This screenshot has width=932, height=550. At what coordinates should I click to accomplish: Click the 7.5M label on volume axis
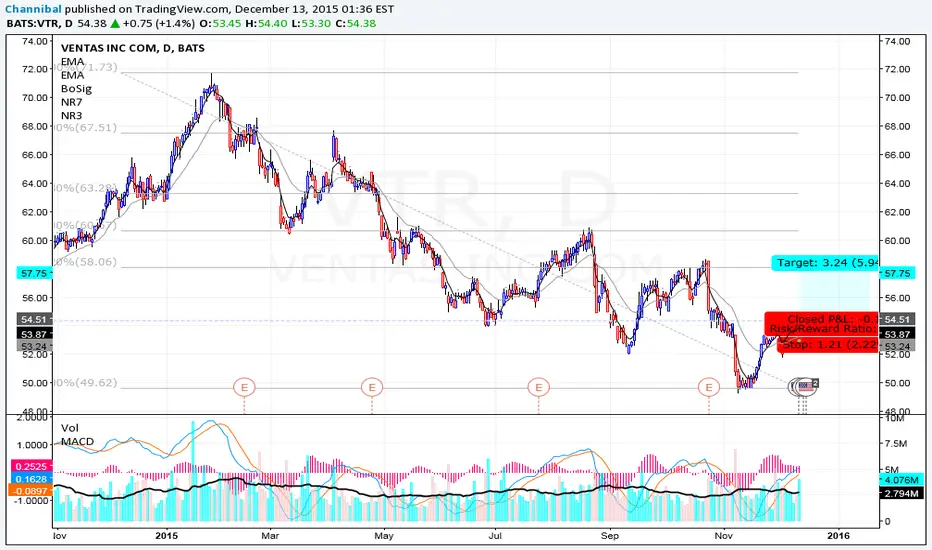tap(896, 444)
